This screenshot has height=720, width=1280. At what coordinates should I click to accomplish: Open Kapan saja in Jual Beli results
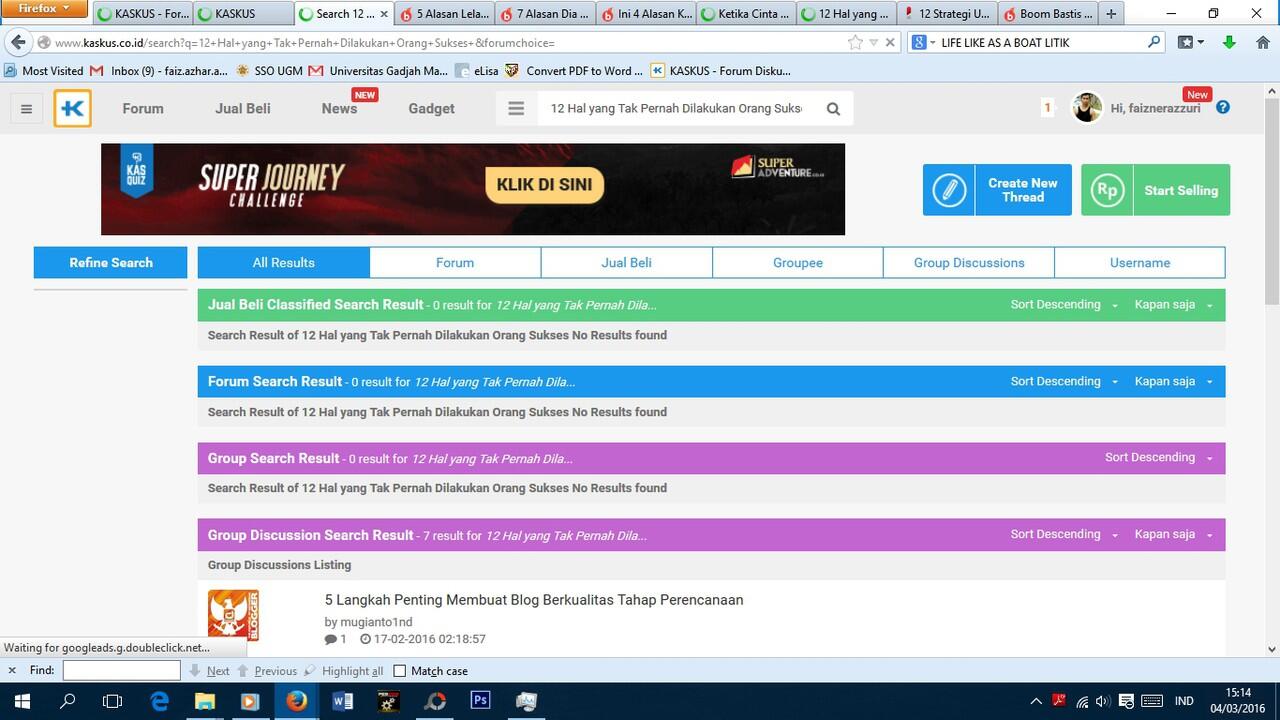click(1174, 305)
